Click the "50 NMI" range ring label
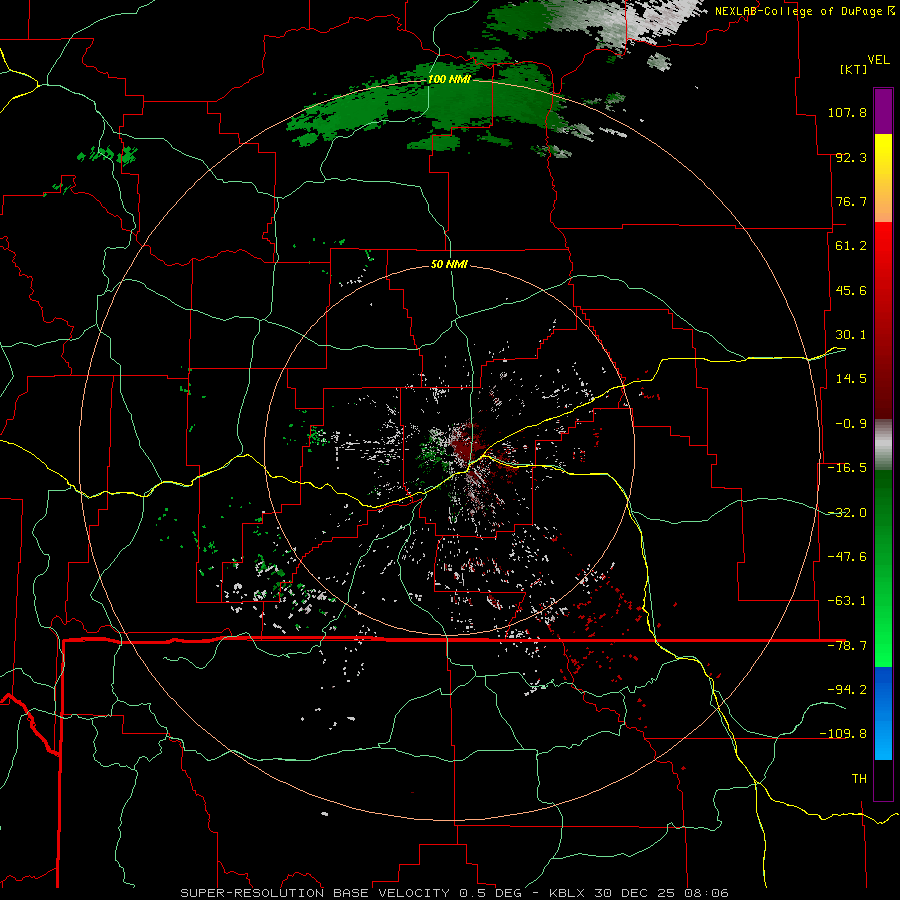Image resolution: width=900 pixels, height=900 pixels. click(x=449, y=264)
